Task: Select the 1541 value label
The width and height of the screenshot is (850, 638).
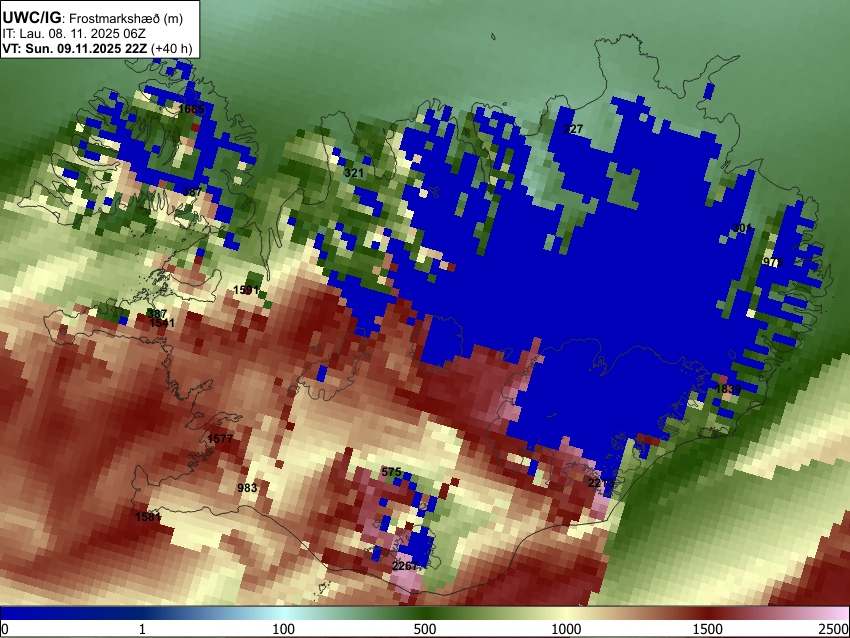Action: pyautogui.click(x=162, y=323)
